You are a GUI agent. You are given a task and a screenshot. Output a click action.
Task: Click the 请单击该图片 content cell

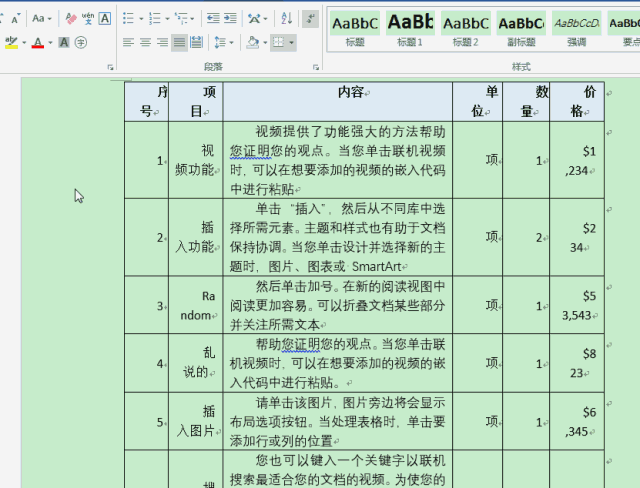(338, 421)
